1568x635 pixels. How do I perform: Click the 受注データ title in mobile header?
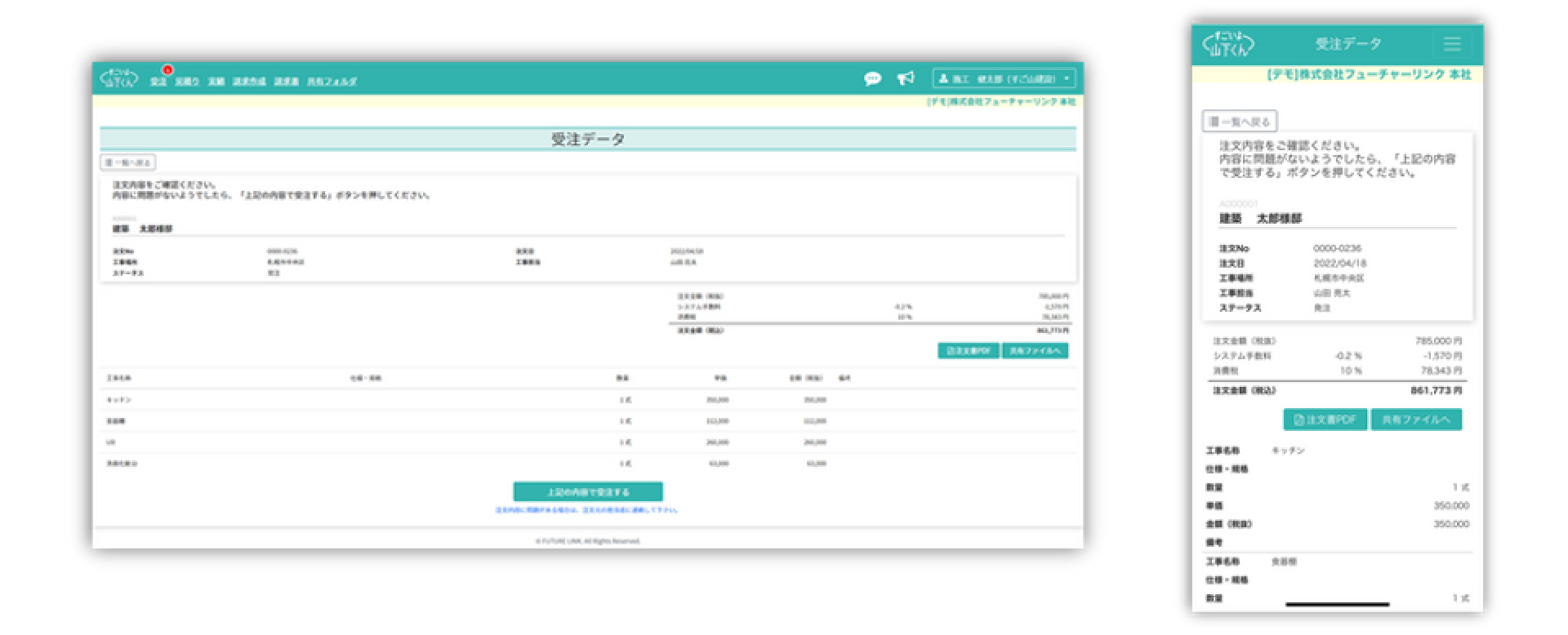click(1348, 44)
